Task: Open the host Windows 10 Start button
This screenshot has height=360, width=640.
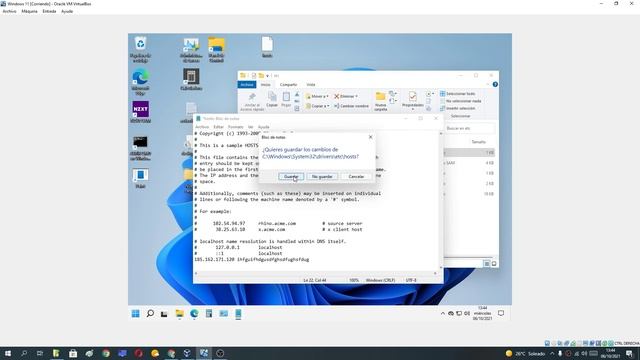Action: [x=8, y=353]
